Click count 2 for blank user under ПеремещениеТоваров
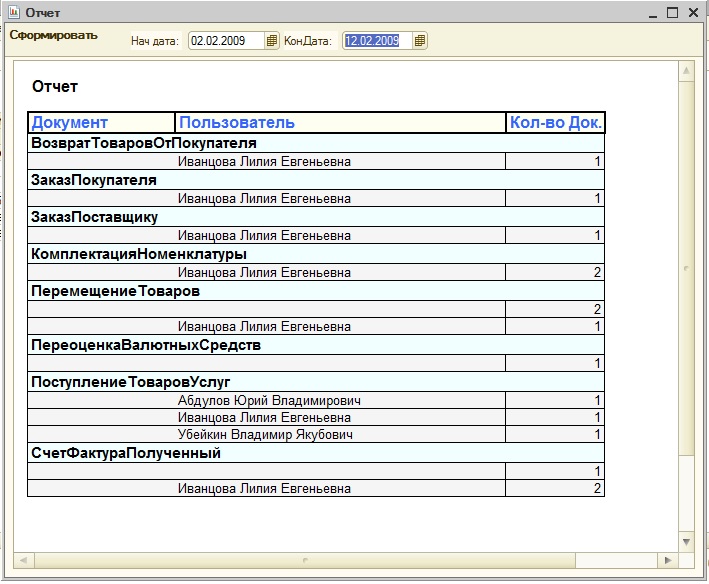 click(x=555, y=310)
